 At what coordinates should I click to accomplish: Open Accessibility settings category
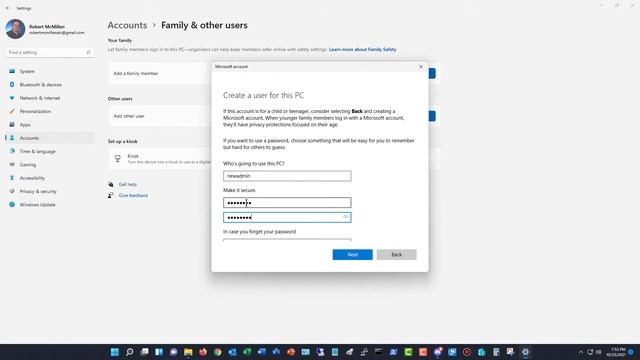50,178
